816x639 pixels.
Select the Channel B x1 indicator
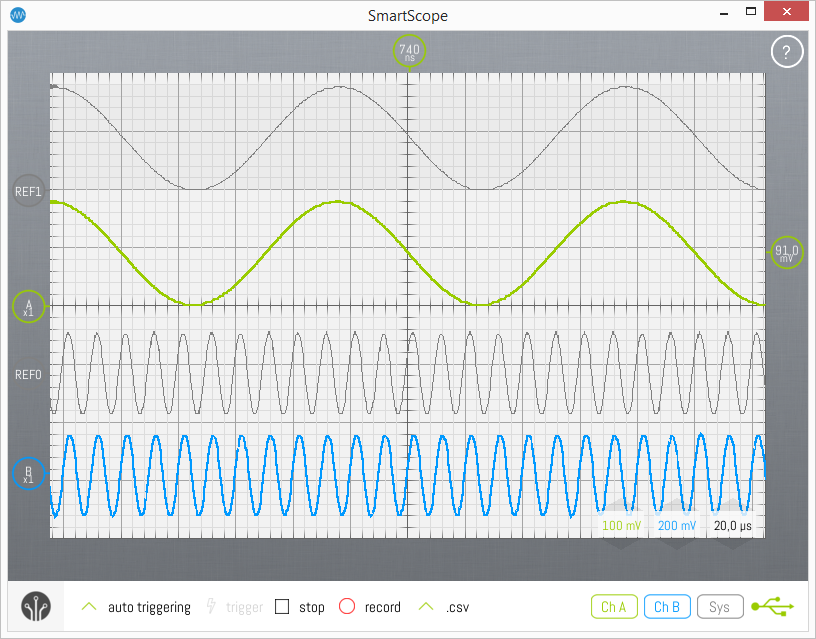(x=28, y=474)
